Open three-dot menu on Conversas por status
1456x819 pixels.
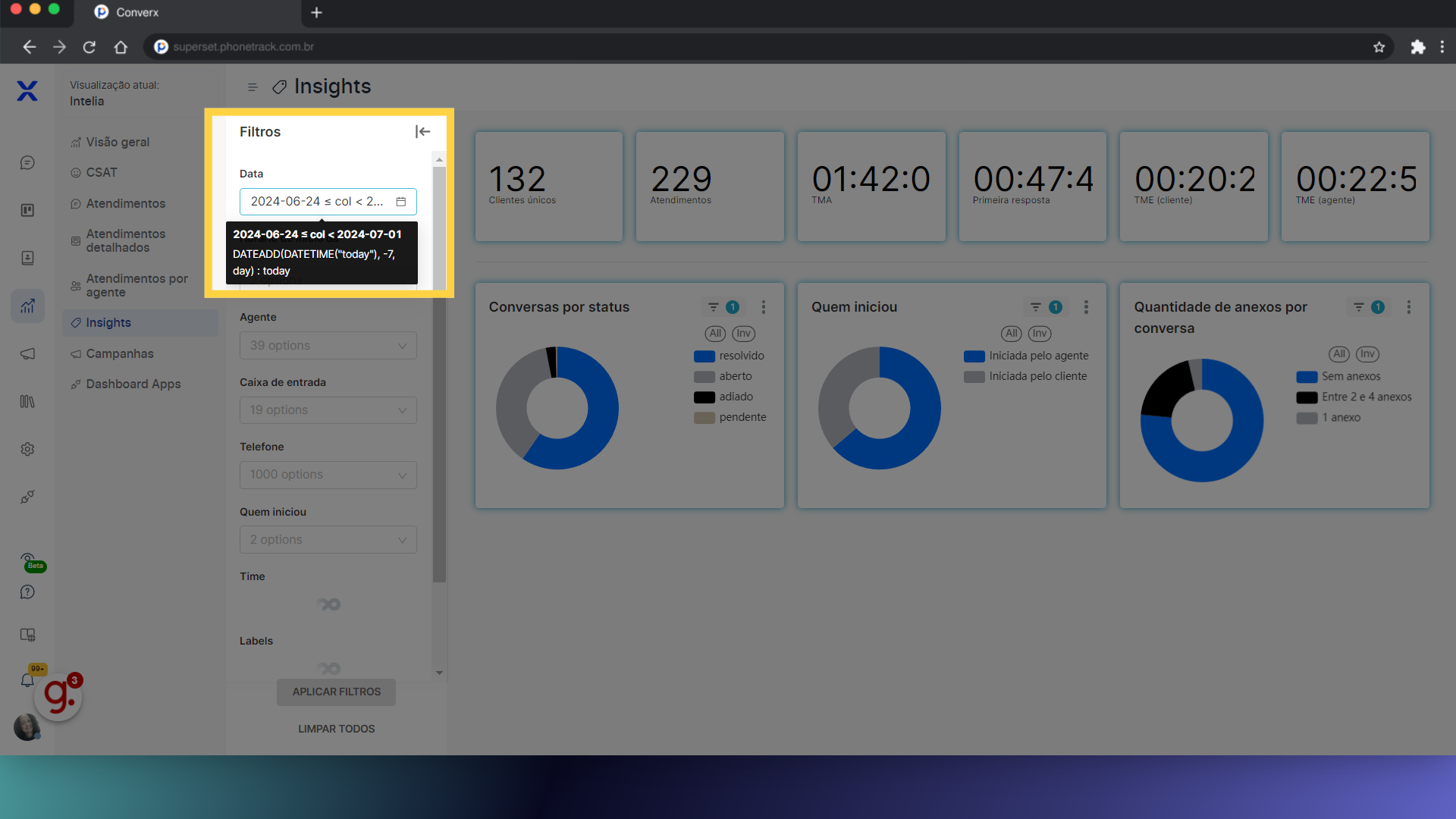point(764,307)
